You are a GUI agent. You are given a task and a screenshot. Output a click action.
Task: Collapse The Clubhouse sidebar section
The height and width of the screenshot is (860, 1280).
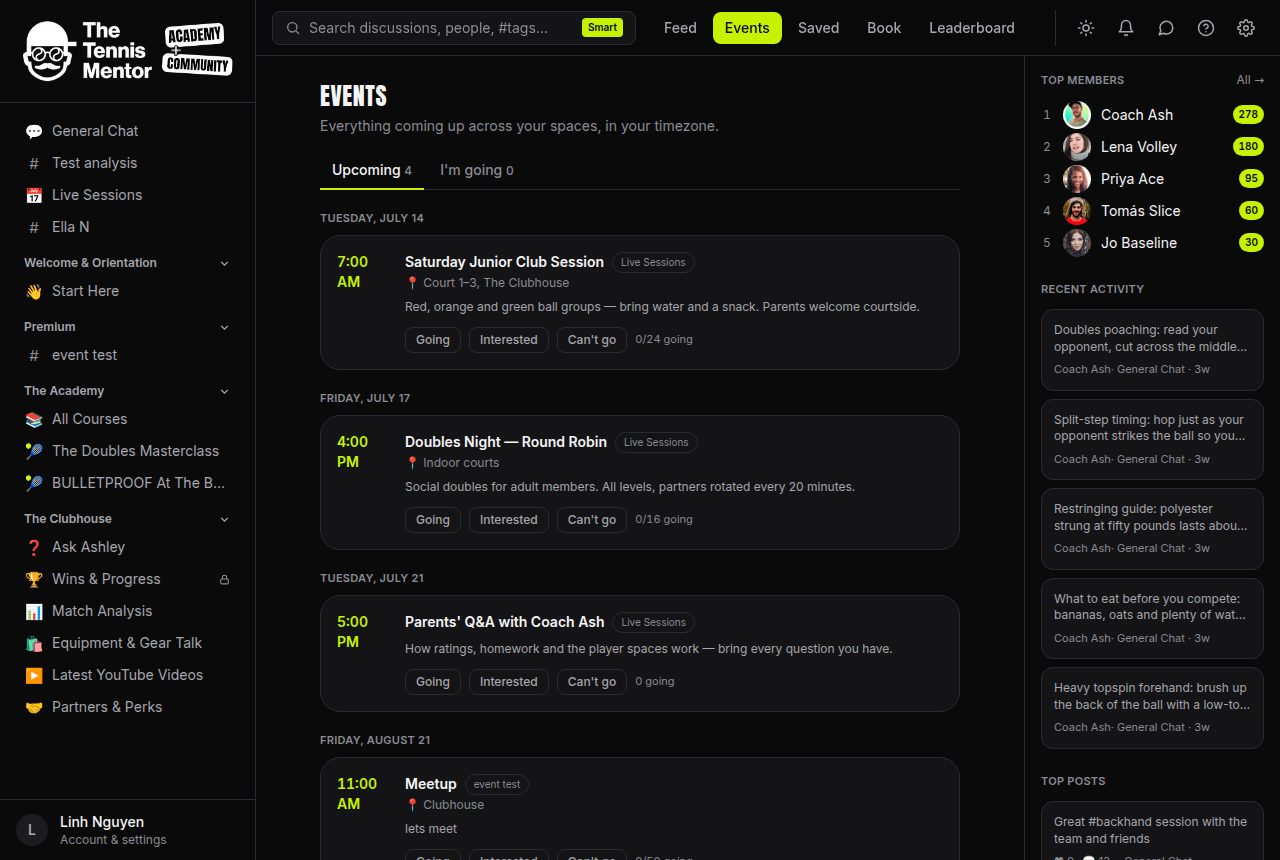click(224, 519)
